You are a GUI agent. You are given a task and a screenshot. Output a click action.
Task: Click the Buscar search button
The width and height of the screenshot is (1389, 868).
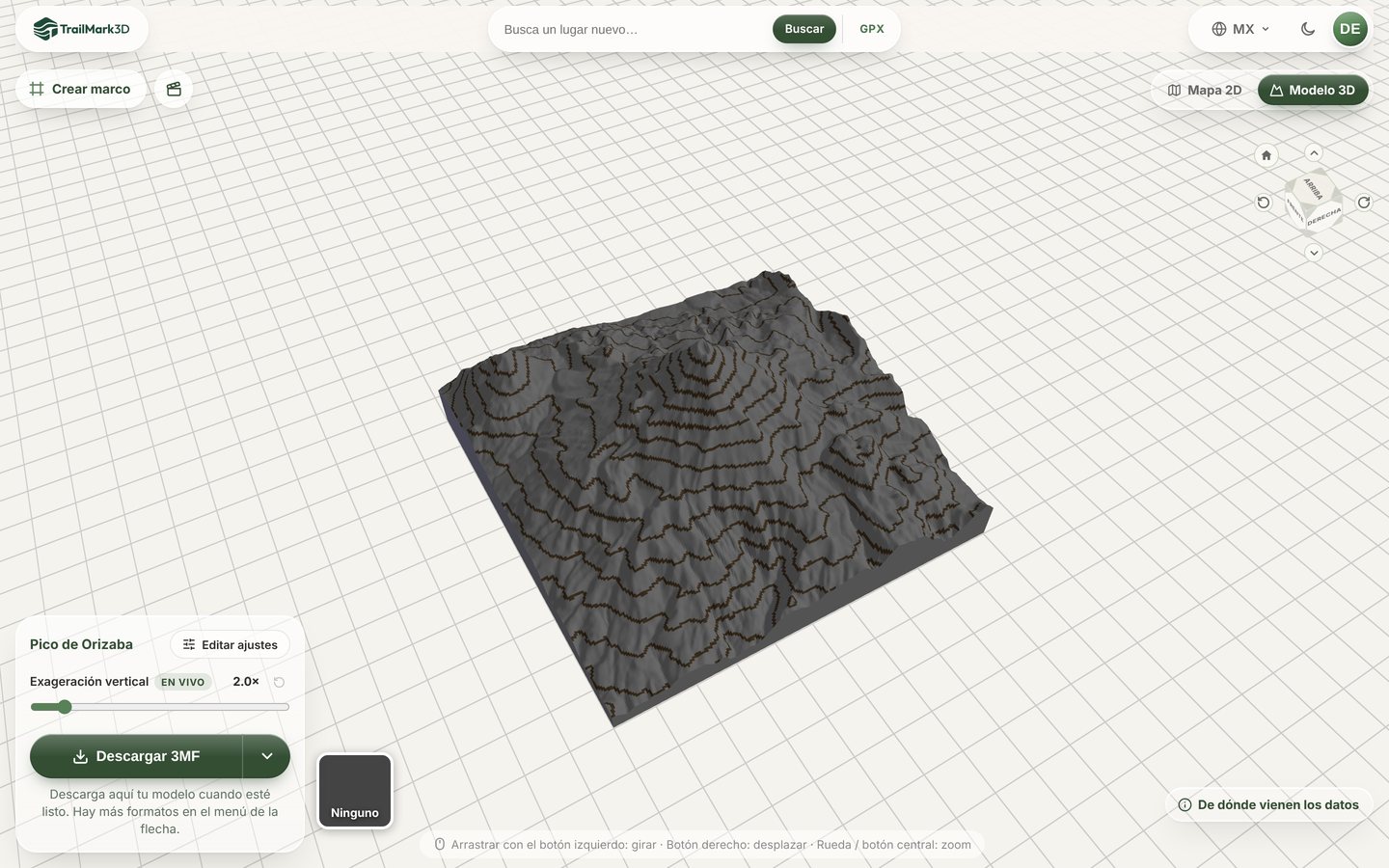pyautogui.click(x=803, y=29)
